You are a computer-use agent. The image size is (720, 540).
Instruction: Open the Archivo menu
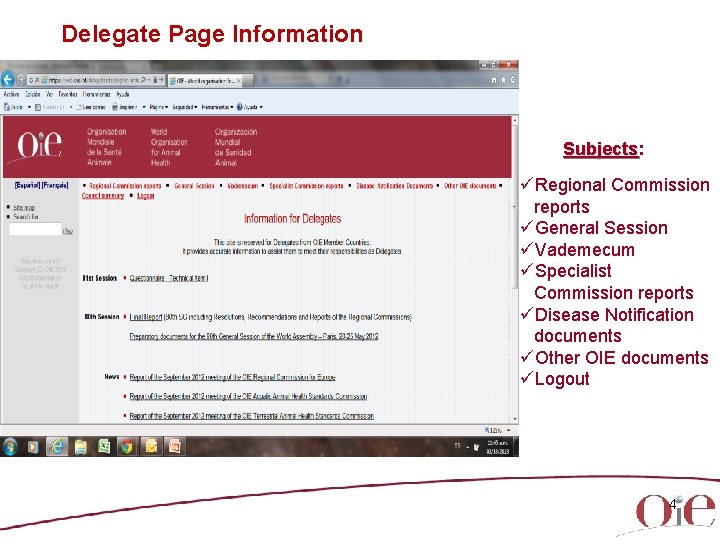coord(11,94)
